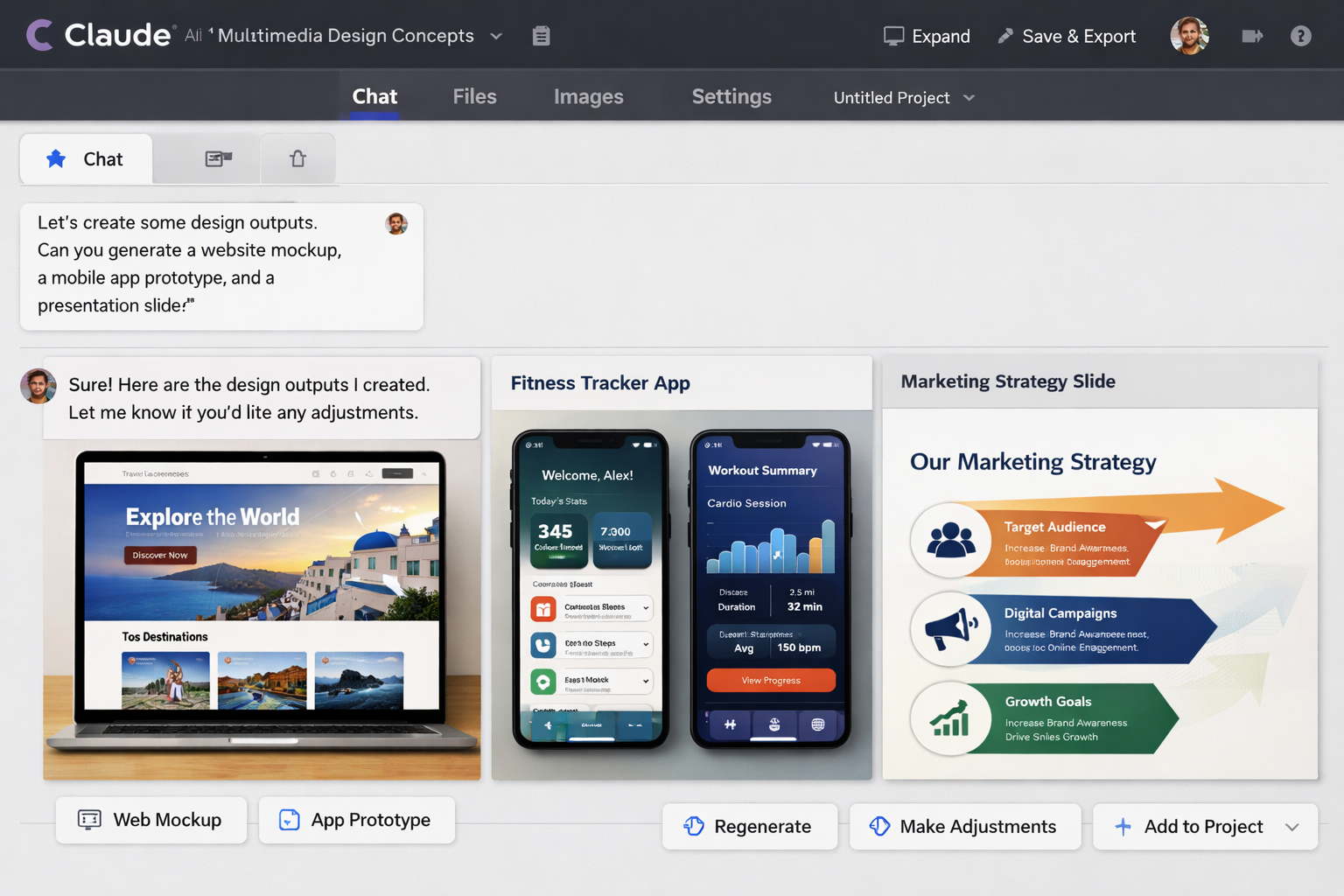Screen dimensions: 1344x896
Task: Click the Claude logo icon
Action: 40,35
